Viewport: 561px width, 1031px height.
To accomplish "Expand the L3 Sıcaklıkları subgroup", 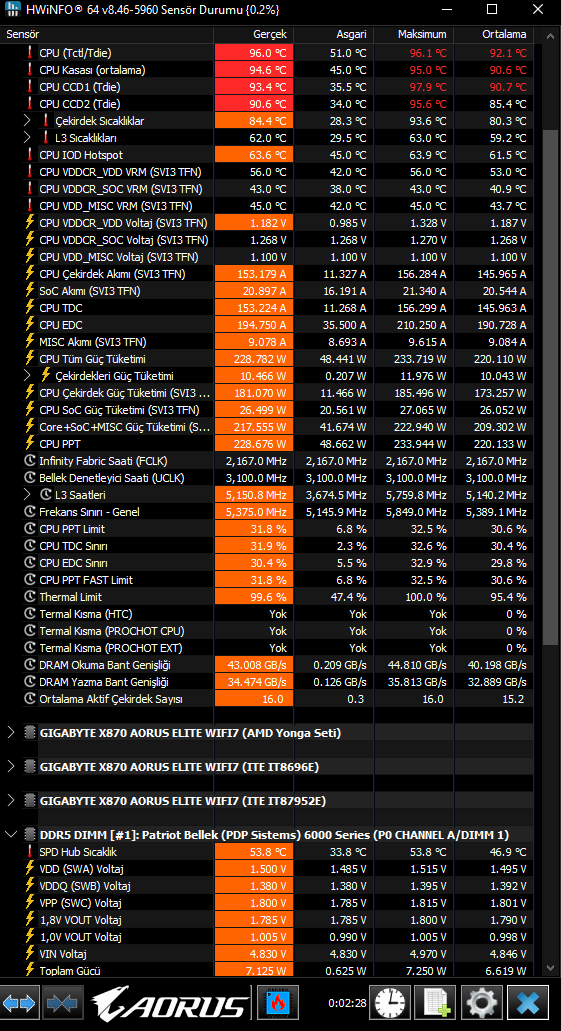I will (27, 137).
